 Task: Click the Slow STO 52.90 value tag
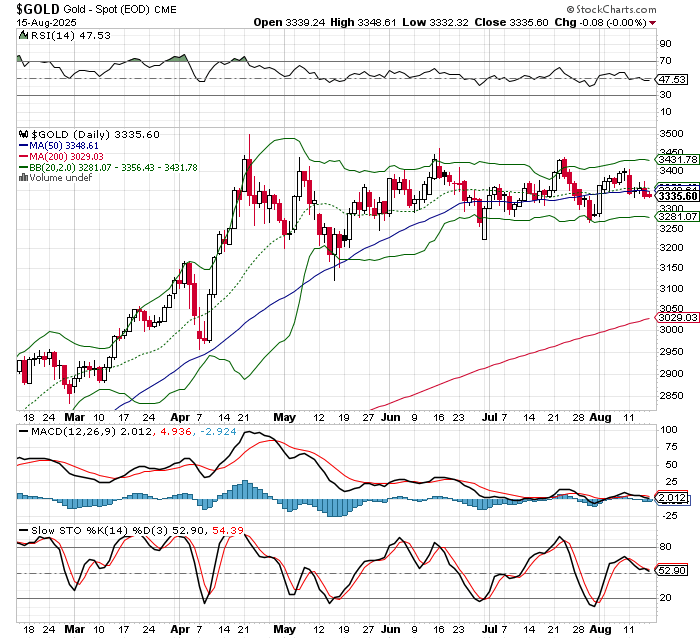pos(668,569)
